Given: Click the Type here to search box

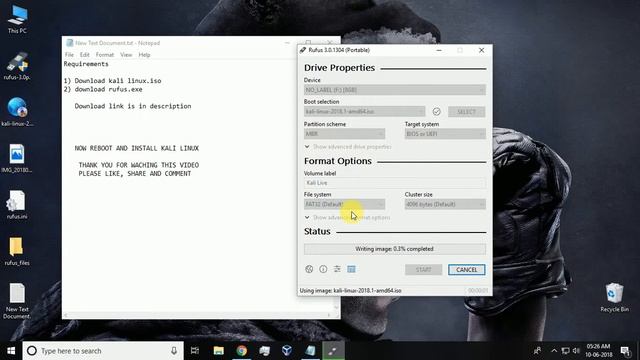Looking at the screenshot, I should point(103,351).
